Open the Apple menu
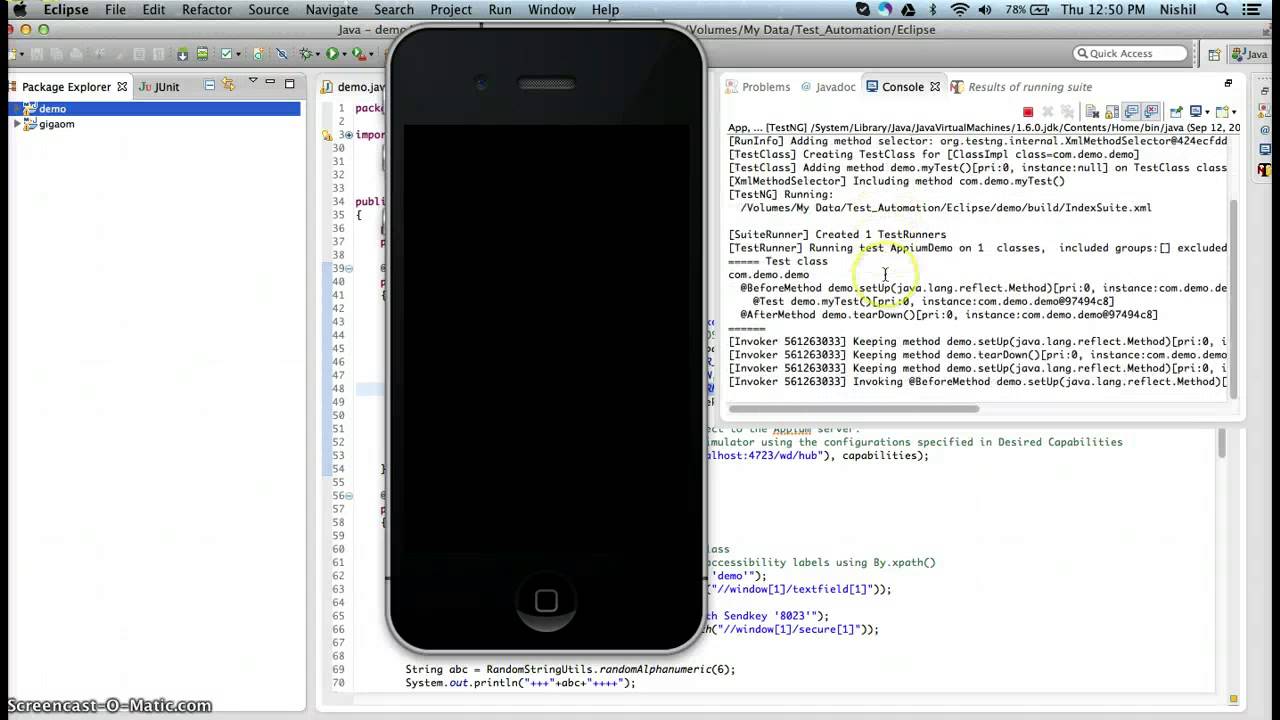This screenshot has width=1280, height=720. coord(19,10)
